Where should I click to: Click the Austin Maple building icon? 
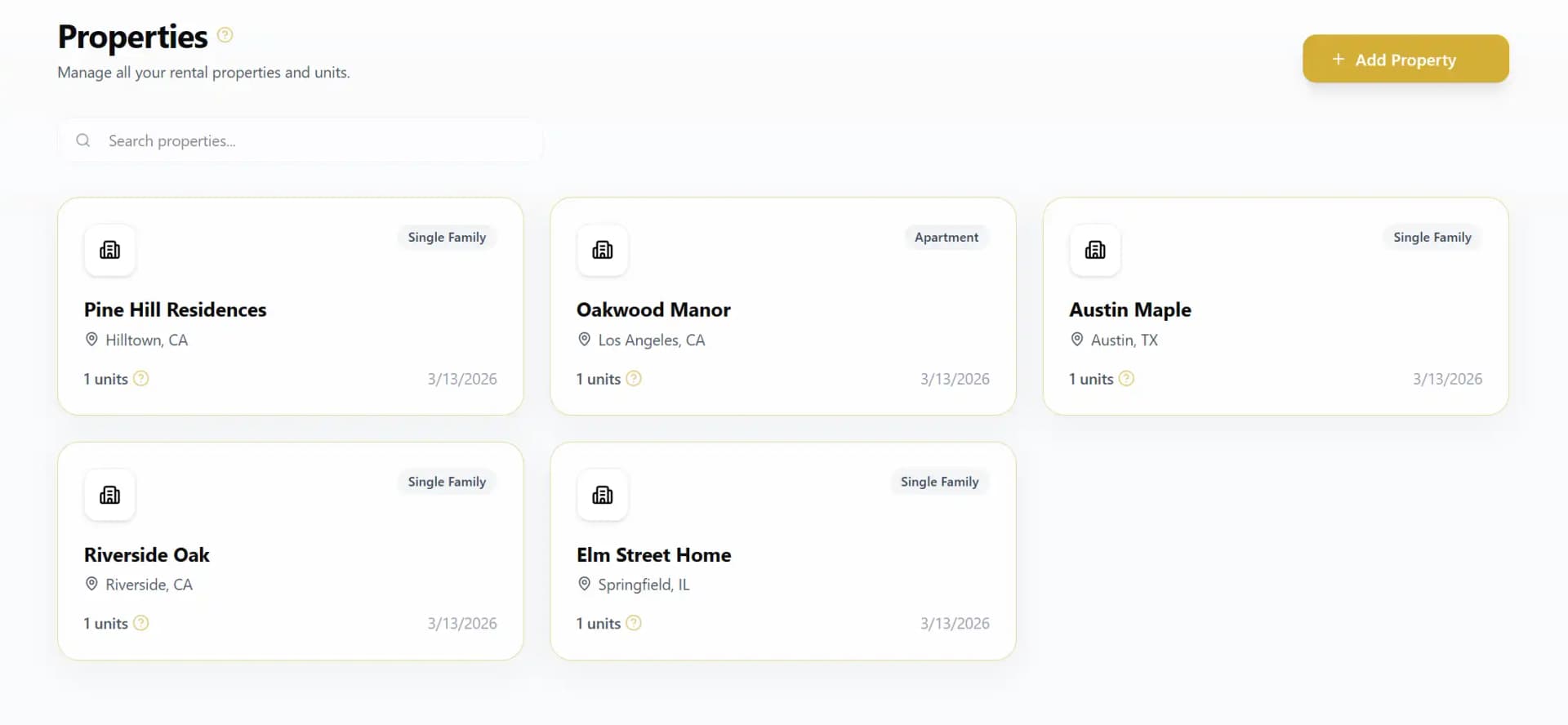(1094, 251)
